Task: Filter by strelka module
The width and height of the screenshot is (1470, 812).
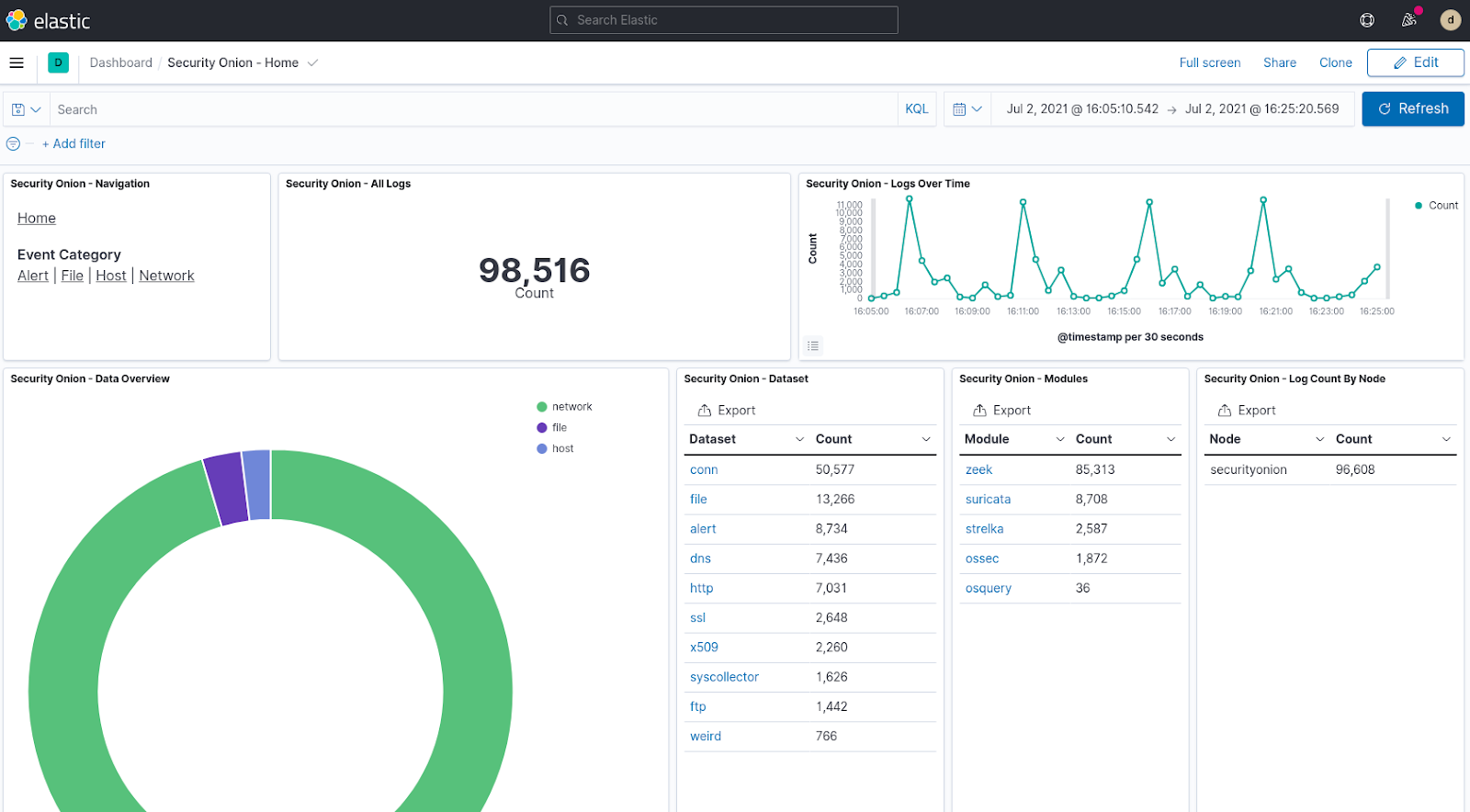Action: point(984,529)
